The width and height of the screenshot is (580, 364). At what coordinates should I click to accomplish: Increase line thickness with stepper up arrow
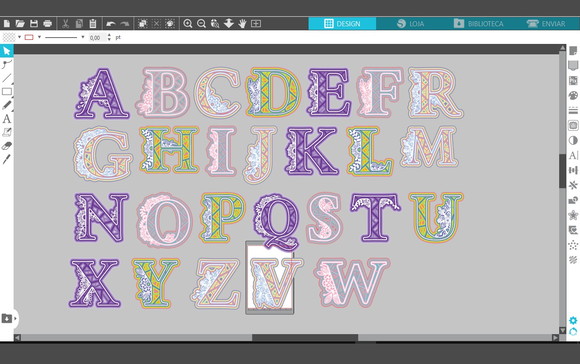tap(109, 35)
